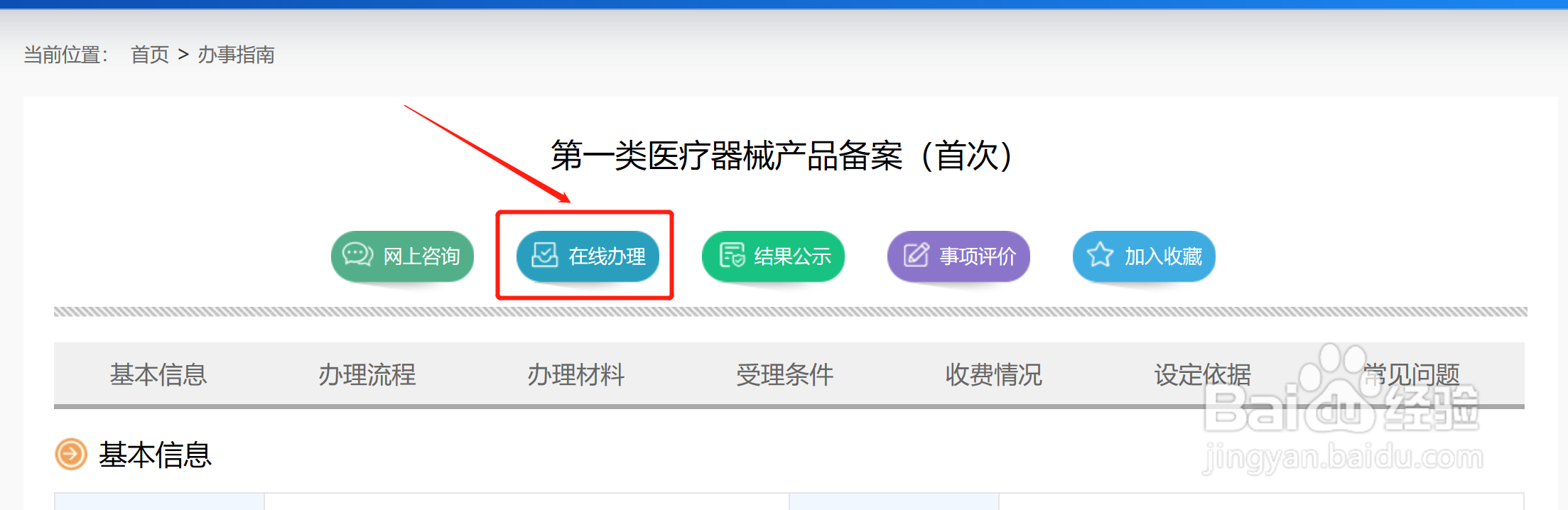The width and height of the screenshot is (1568, 510).
Task: Click the chat bubble icon on 网上咨询
Action: point(357,254)
